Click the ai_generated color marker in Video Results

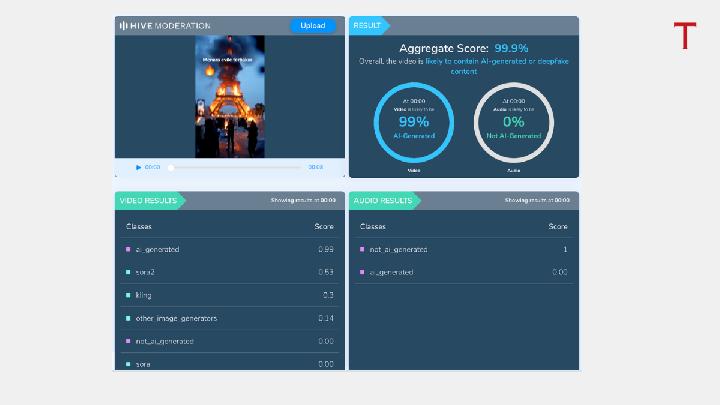(x=128, y=249)
